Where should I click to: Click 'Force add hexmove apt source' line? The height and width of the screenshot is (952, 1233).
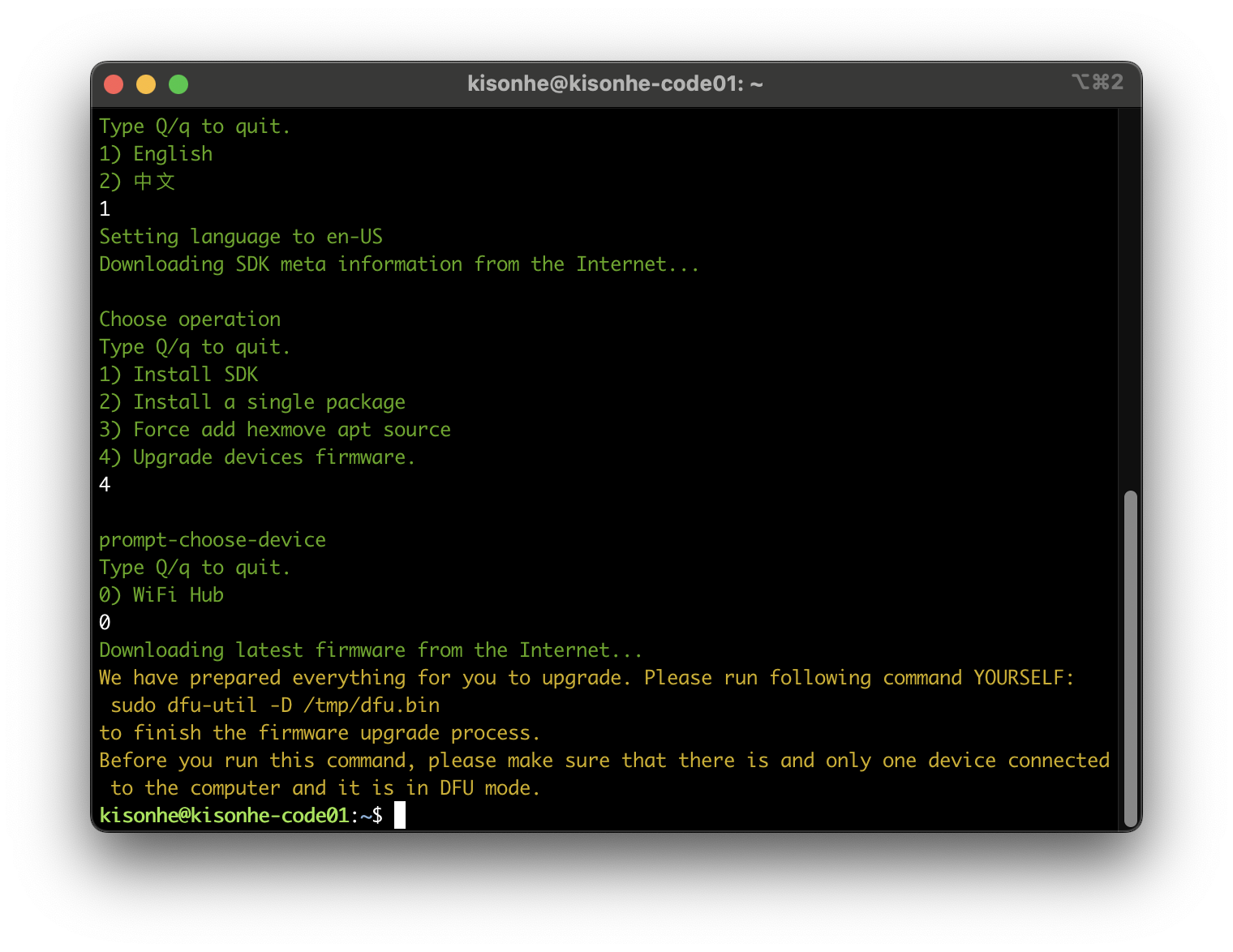pyautogui.click(x=275, y=430)
